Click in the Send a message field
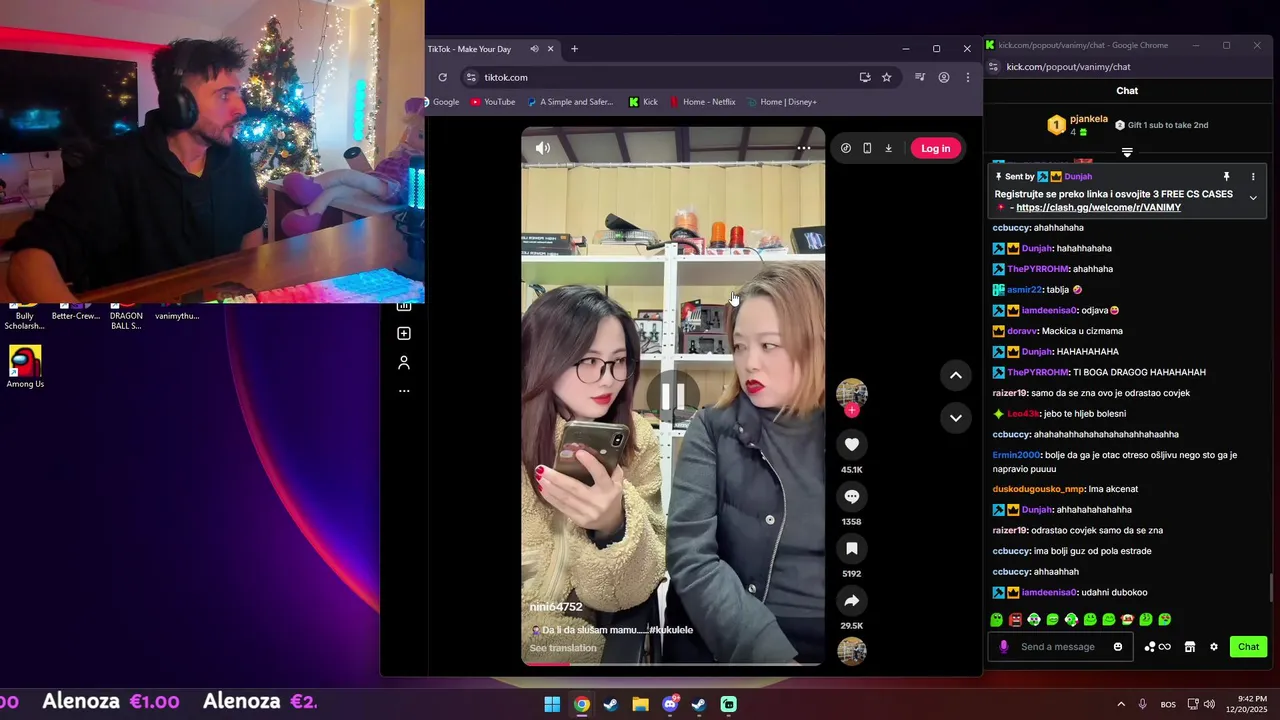The width and height of the screenshot is (1280, 720). [1060, 647]
